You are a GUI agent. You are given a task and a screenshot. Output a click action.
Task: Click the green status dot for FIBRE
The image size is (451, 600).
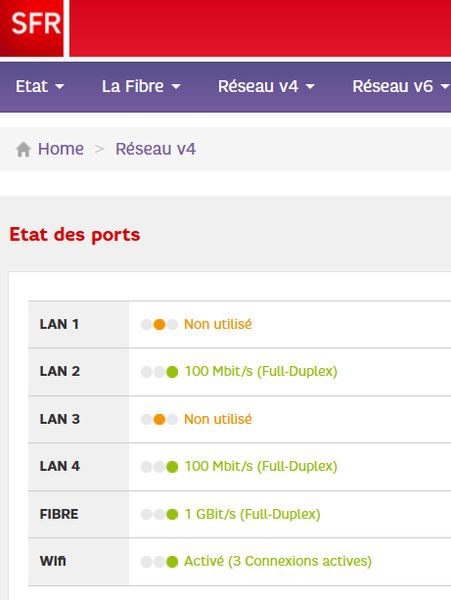click(x=172, y=514)
